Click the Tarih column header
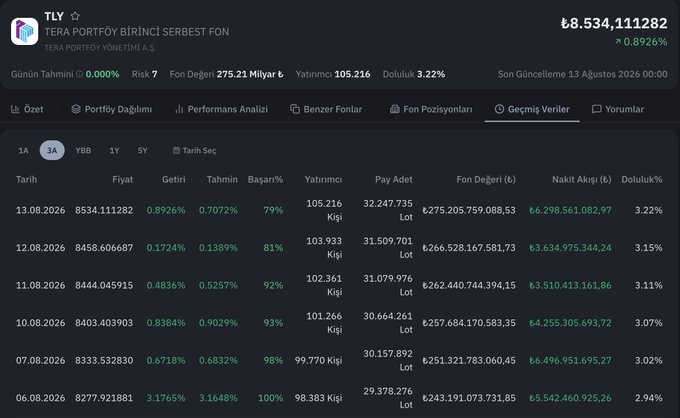This screenshot has width=680, height=418. (x=26, y=180)
